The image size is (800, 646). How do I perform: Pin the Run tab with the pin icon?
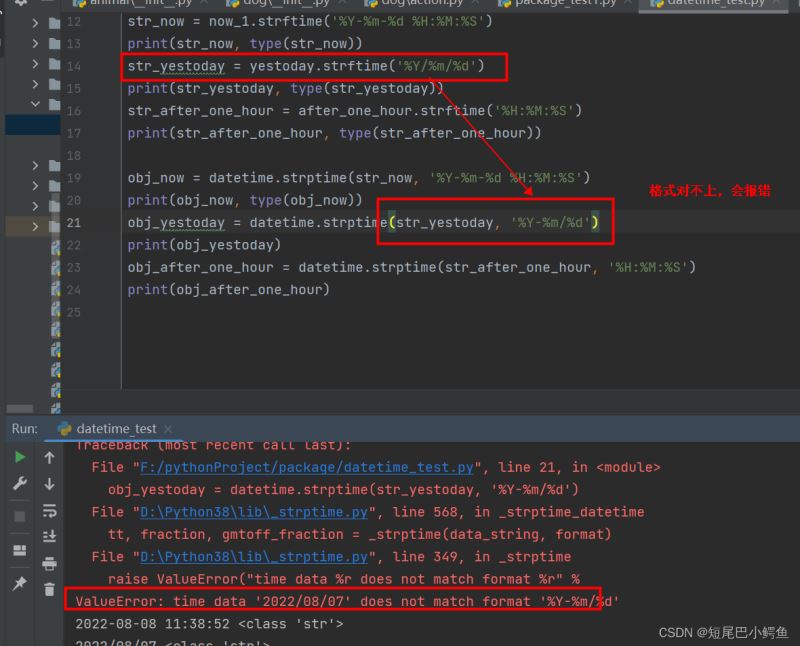point(20,583)
